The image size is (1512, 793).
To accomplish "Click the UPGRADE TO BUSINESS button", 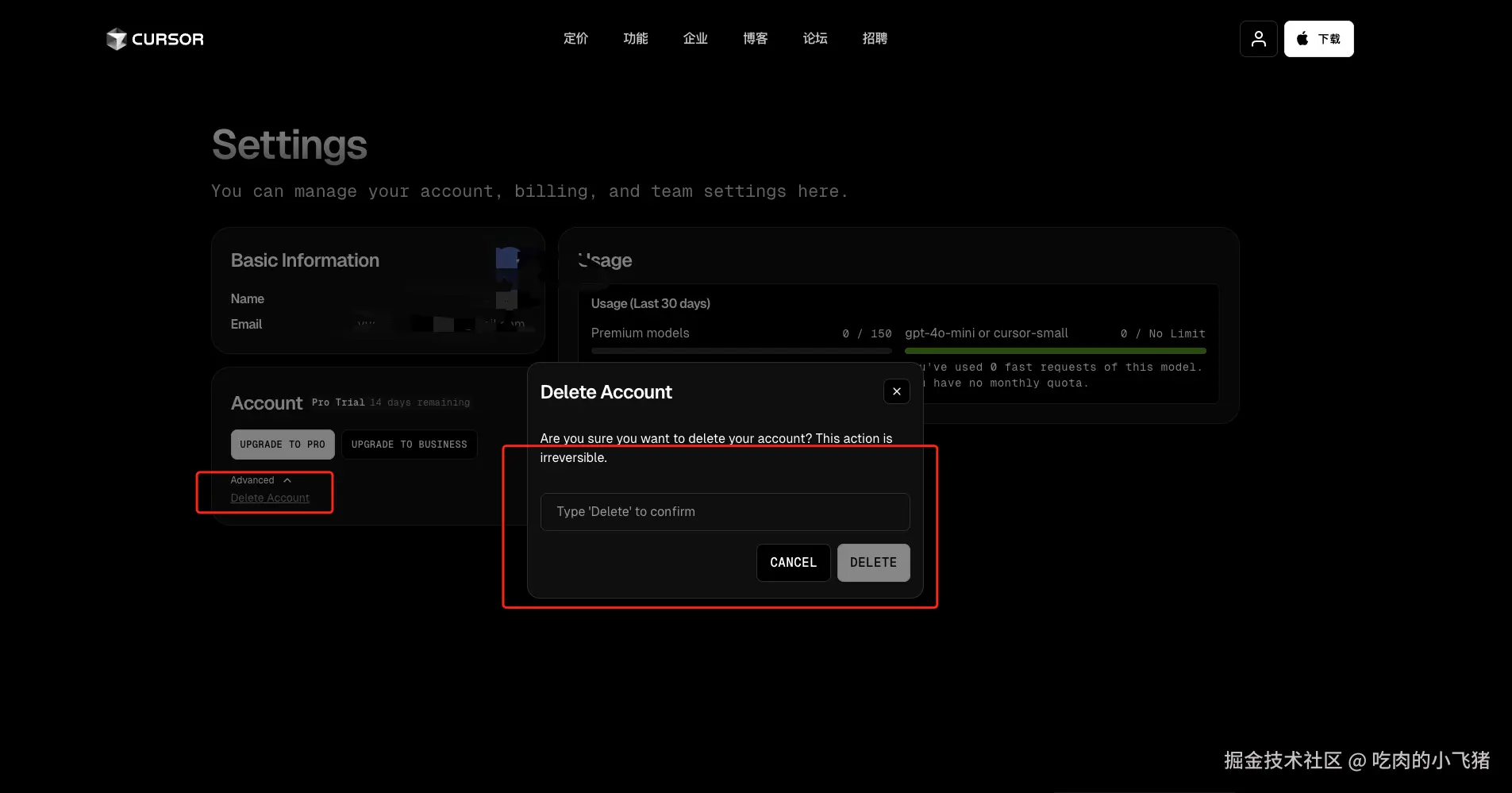I will pos(410,445).
